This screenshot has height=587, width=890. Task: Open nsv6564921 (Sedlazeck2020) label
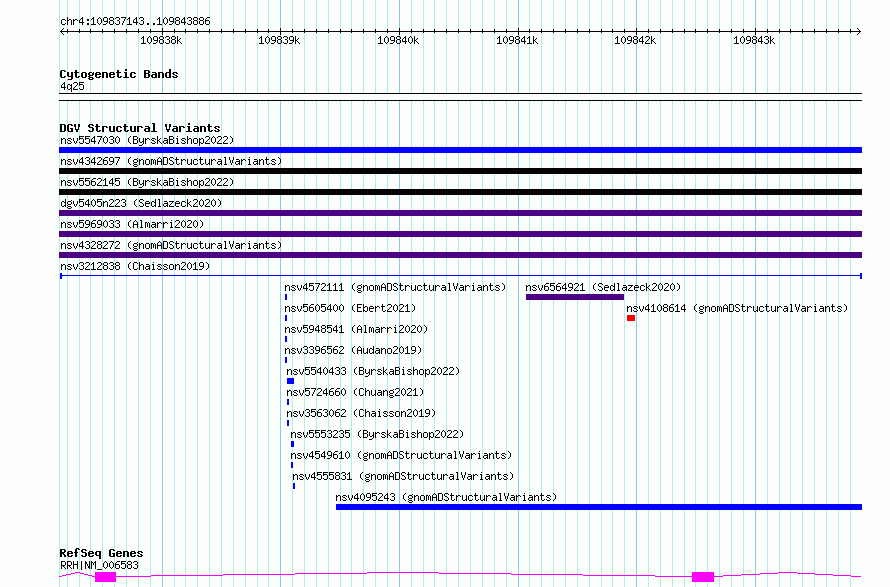[x=603, y=287]
